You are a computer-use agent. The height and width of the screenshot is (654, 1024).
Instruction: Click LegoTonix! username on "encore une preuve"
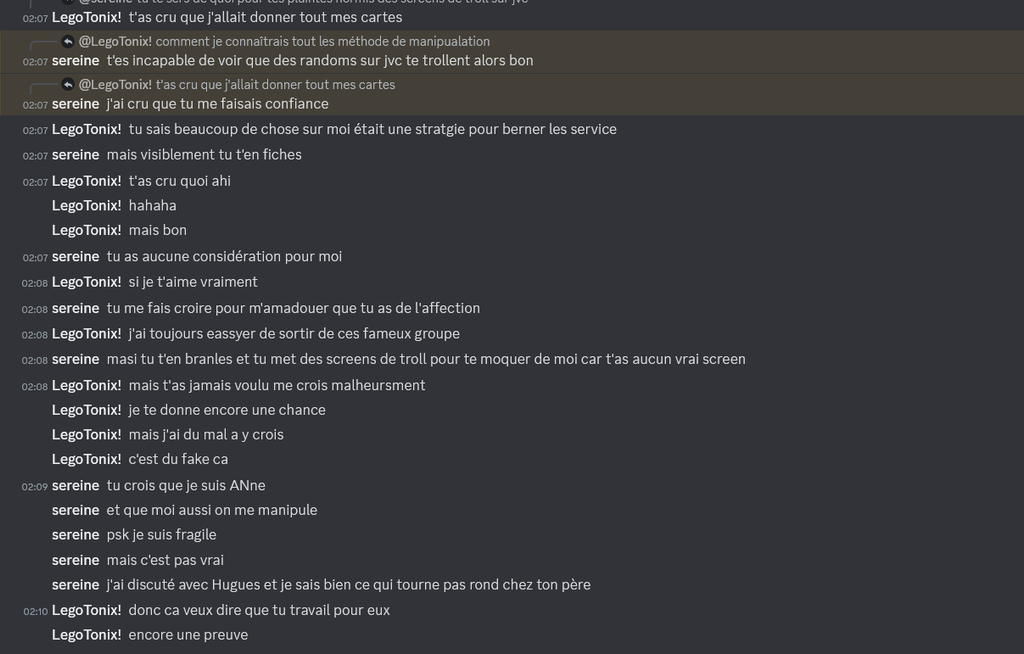(86, 635)
